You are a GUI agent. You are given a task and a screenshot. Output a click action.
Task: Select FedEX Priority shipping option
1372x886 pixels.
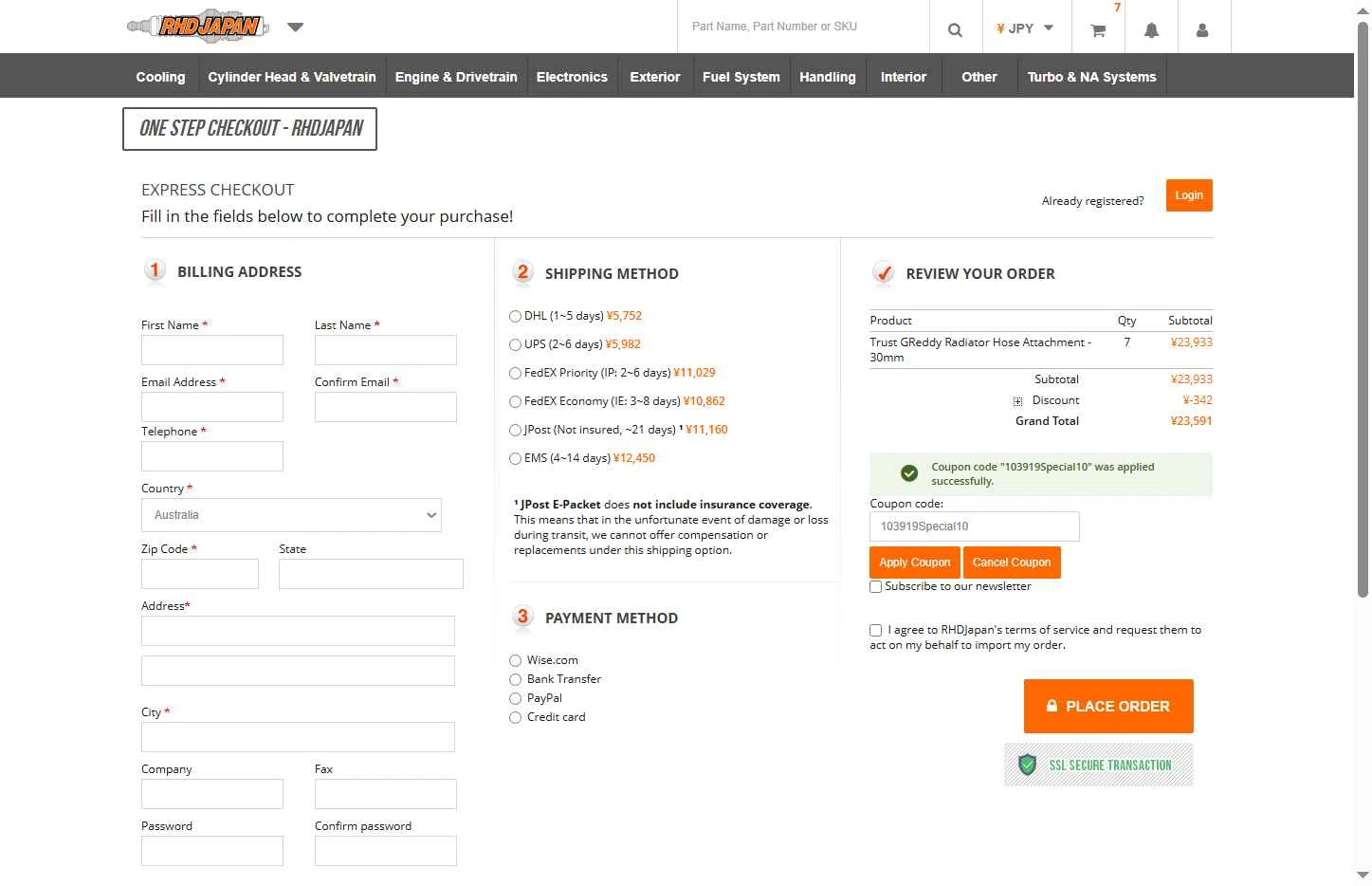click(515, 373)
